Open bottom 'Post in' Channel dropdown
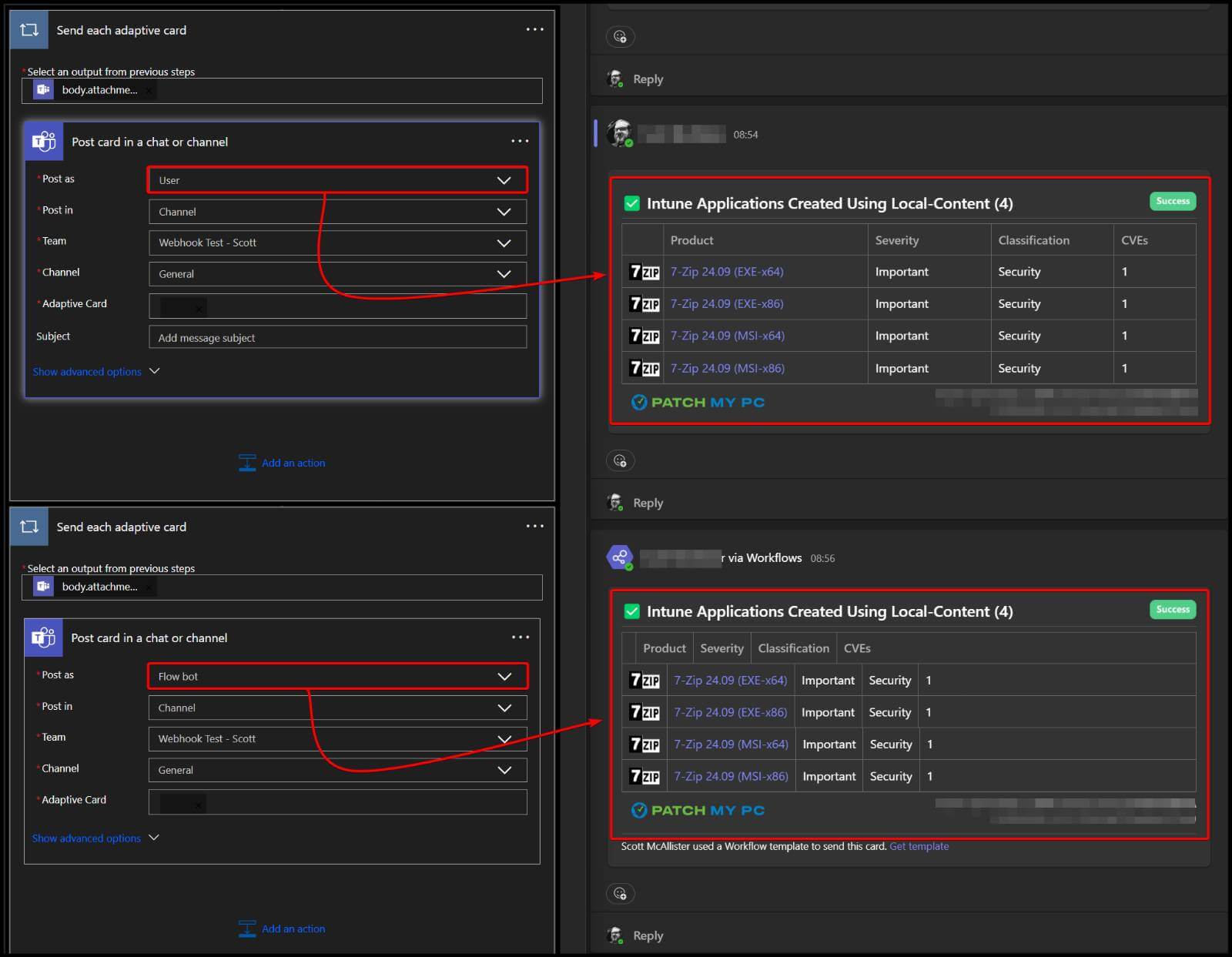1232x957 pixels. point(337,708)
